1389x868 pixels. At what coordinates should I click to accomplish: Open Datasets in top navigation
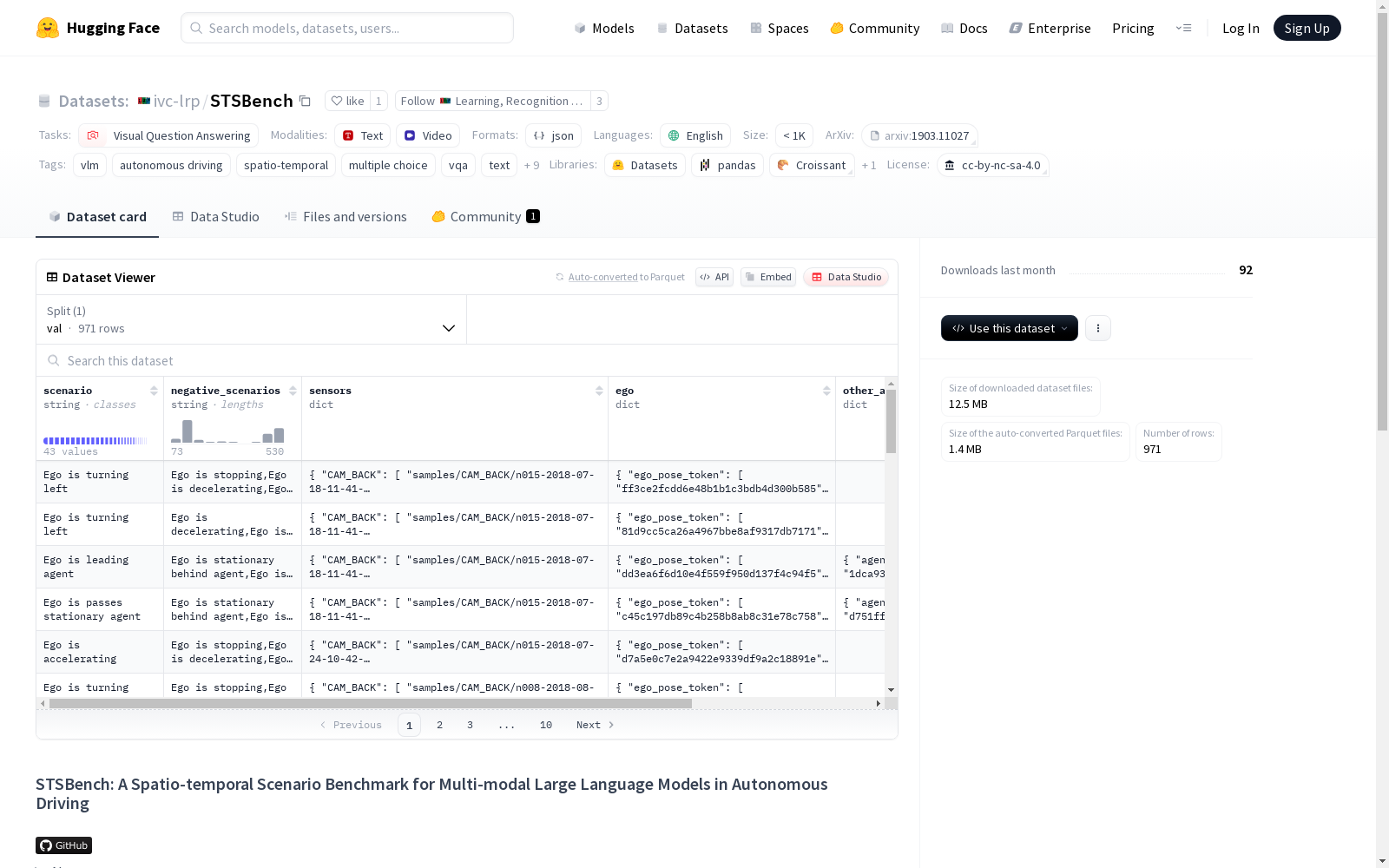point(693,28)
